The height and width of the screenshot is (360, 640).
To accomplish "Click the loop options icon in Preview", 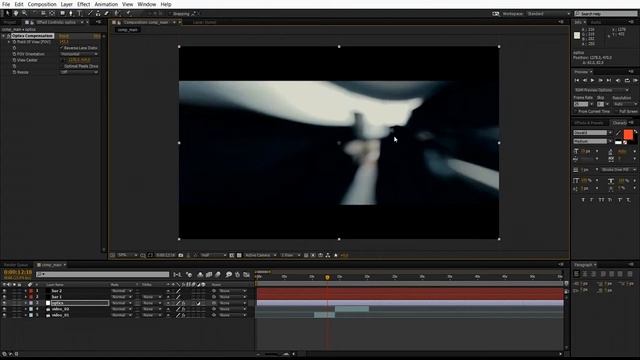I will click(x=627, y=80).
